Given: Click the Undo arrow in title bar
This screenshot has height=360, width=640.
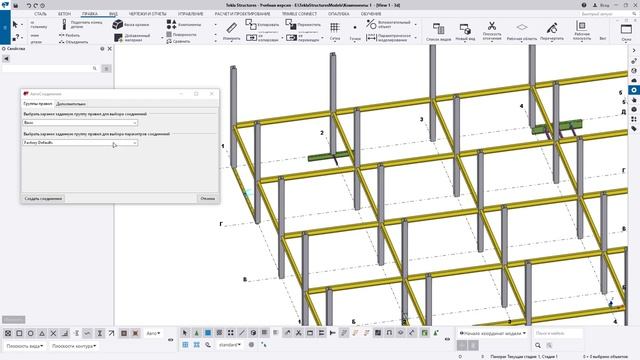Looking at the screenshot, I should coord(29,6).
